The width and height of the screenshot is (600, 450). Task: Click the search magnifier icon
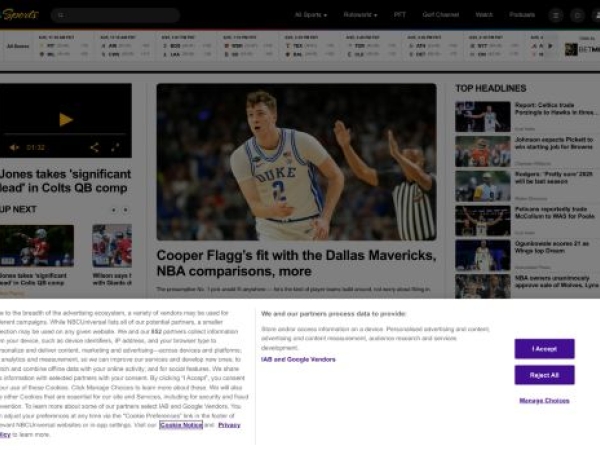point(61,15)
